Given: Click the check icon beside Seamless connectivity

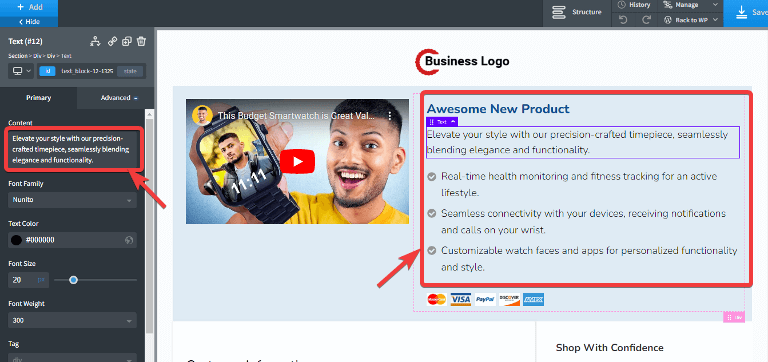Looking at the screenshot, I should click(432, 214).
